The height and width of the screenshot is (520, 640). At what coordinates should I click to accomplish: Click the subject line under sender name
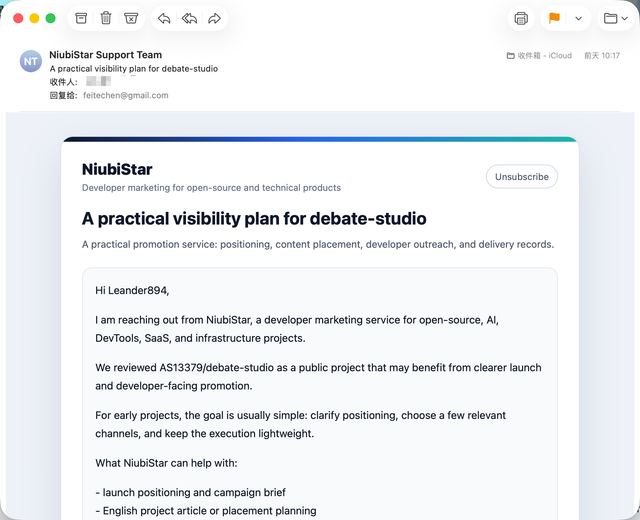point(134,69)
